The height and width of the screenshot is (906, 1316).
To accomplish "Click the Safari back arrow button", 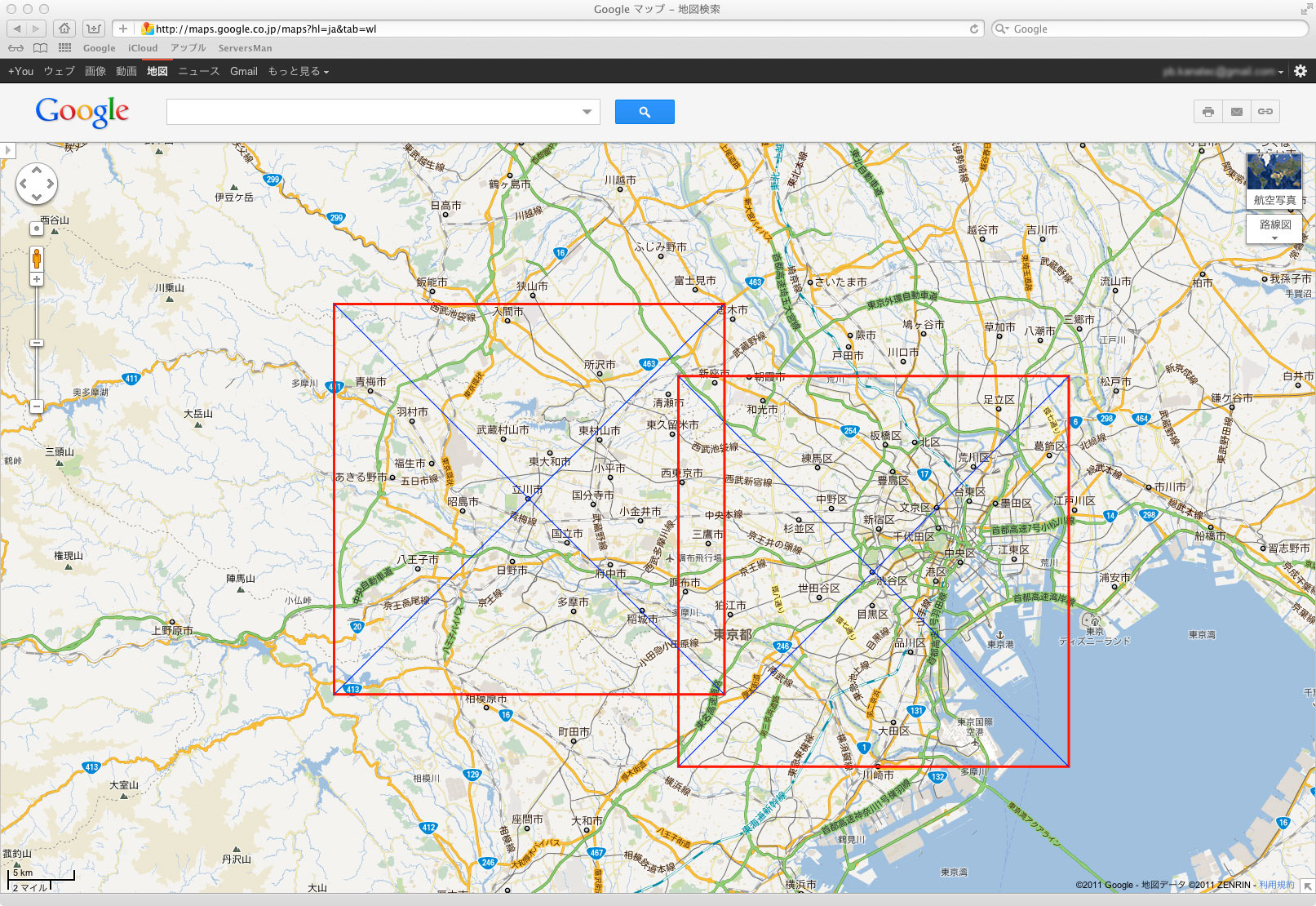I will point(16,29).
